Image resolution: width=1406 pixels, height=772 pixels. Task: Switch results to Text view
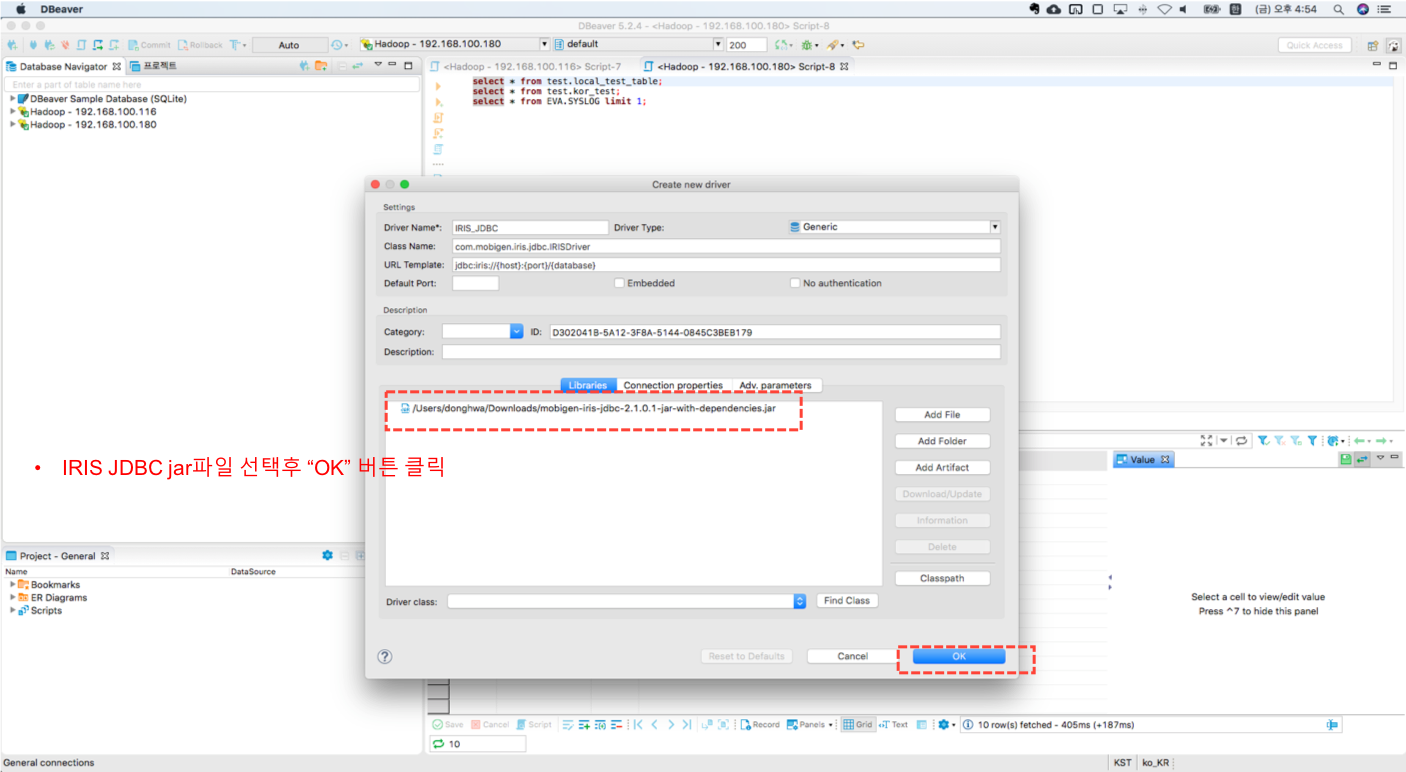tap(893, 725)
